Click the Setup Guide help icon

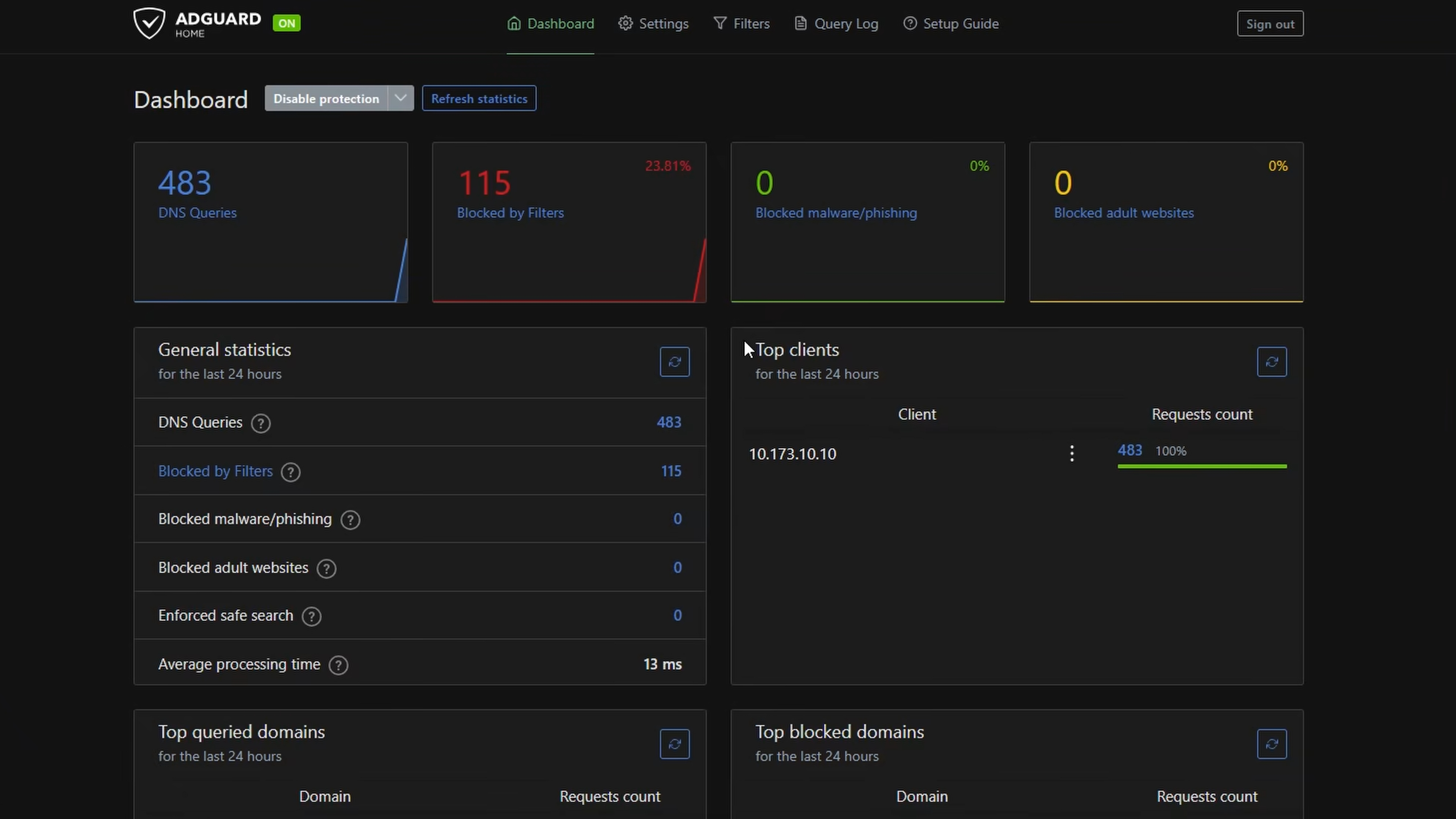(910, 23)
